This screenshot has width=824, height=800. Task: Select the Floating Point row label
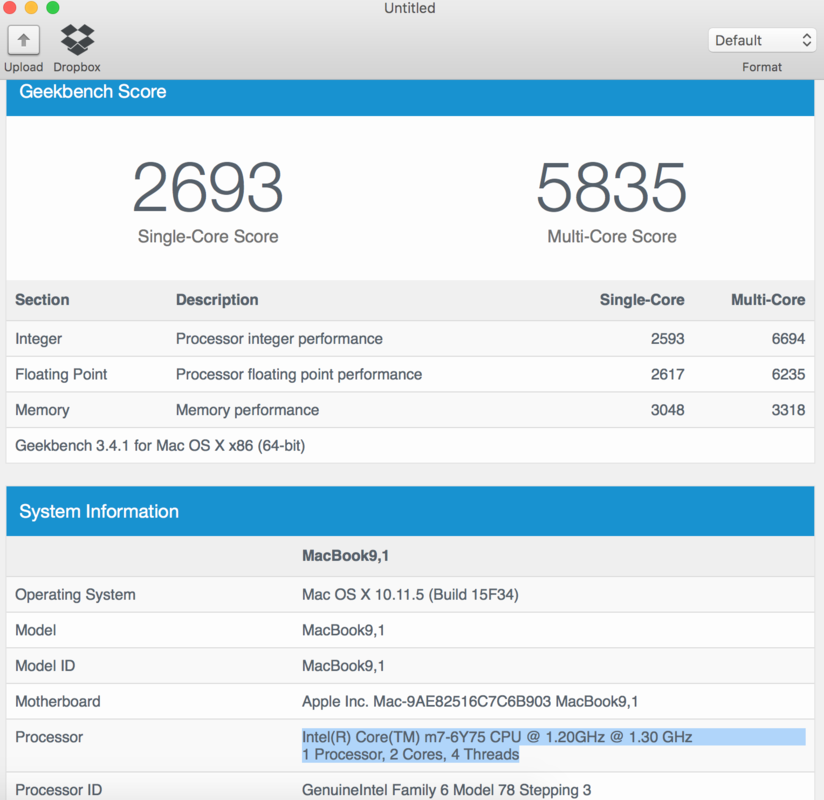(x=61, y=374)
